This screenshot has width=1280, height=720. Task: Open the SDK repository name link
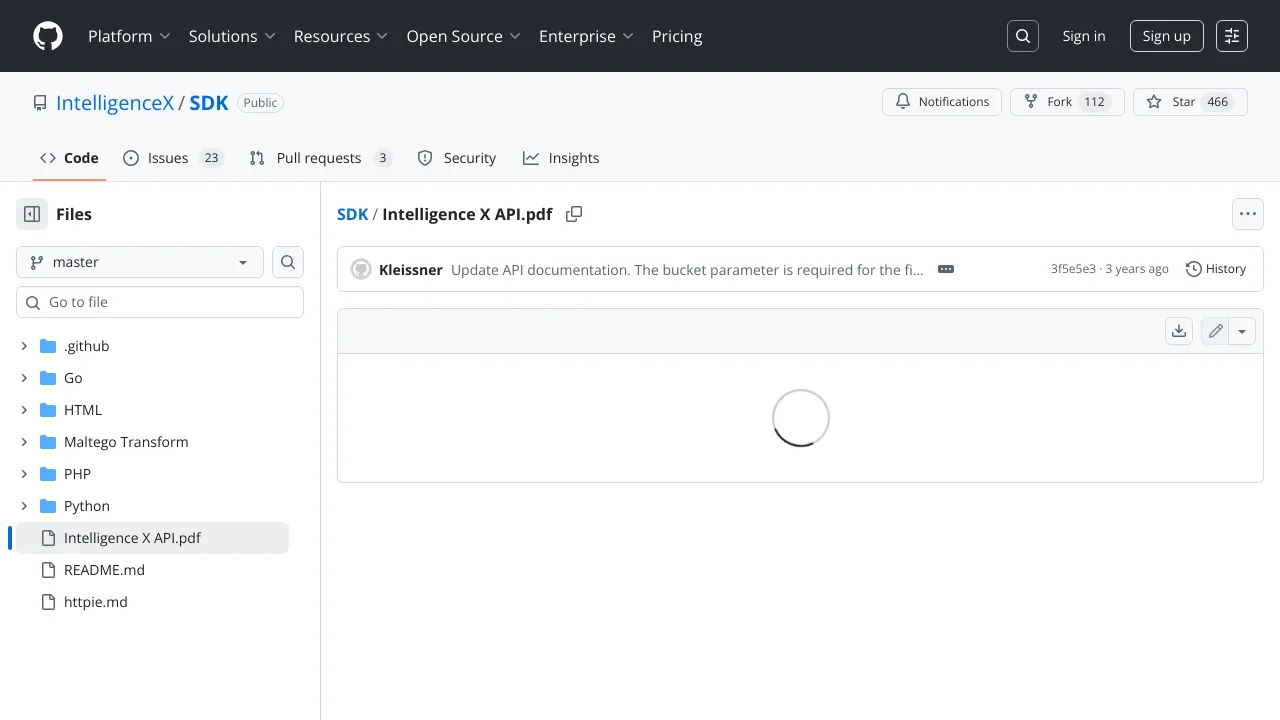[x=209, y=103]
